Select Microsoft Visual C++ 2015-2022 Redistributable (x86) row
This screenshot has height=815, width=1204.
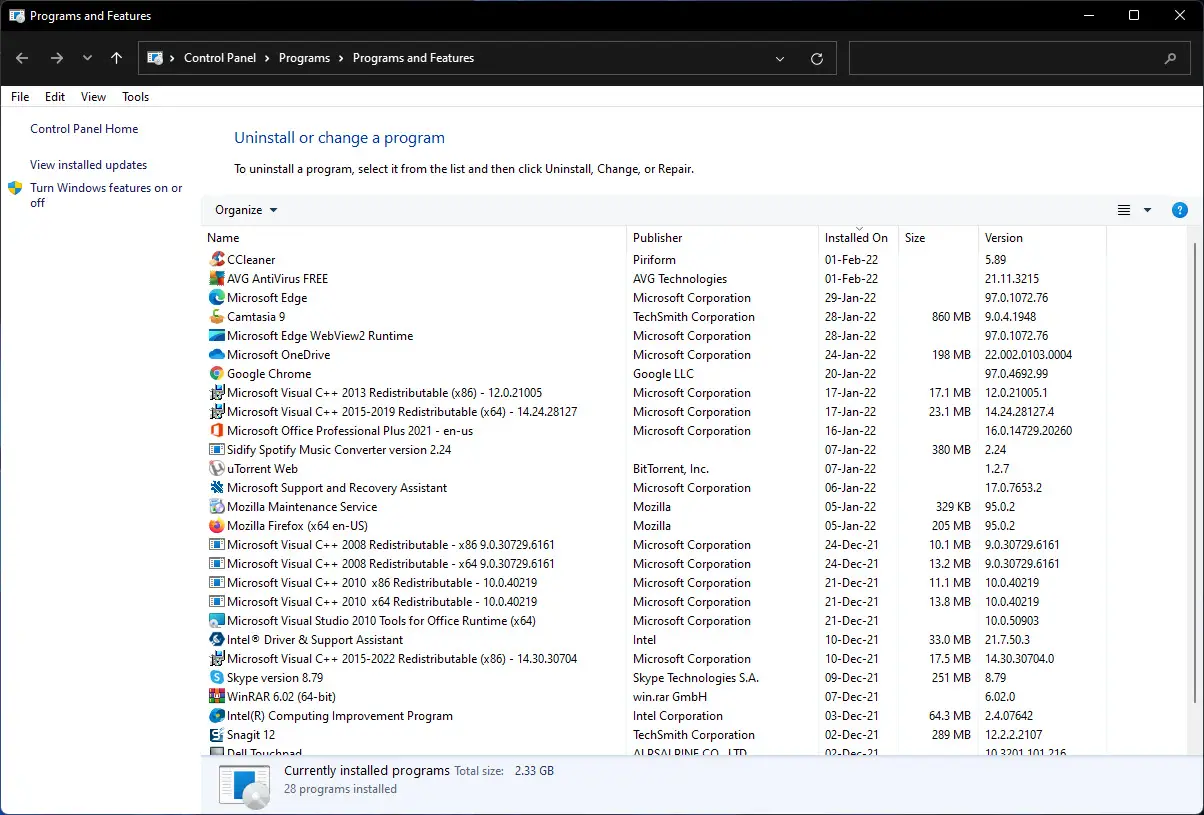[654, 659]
